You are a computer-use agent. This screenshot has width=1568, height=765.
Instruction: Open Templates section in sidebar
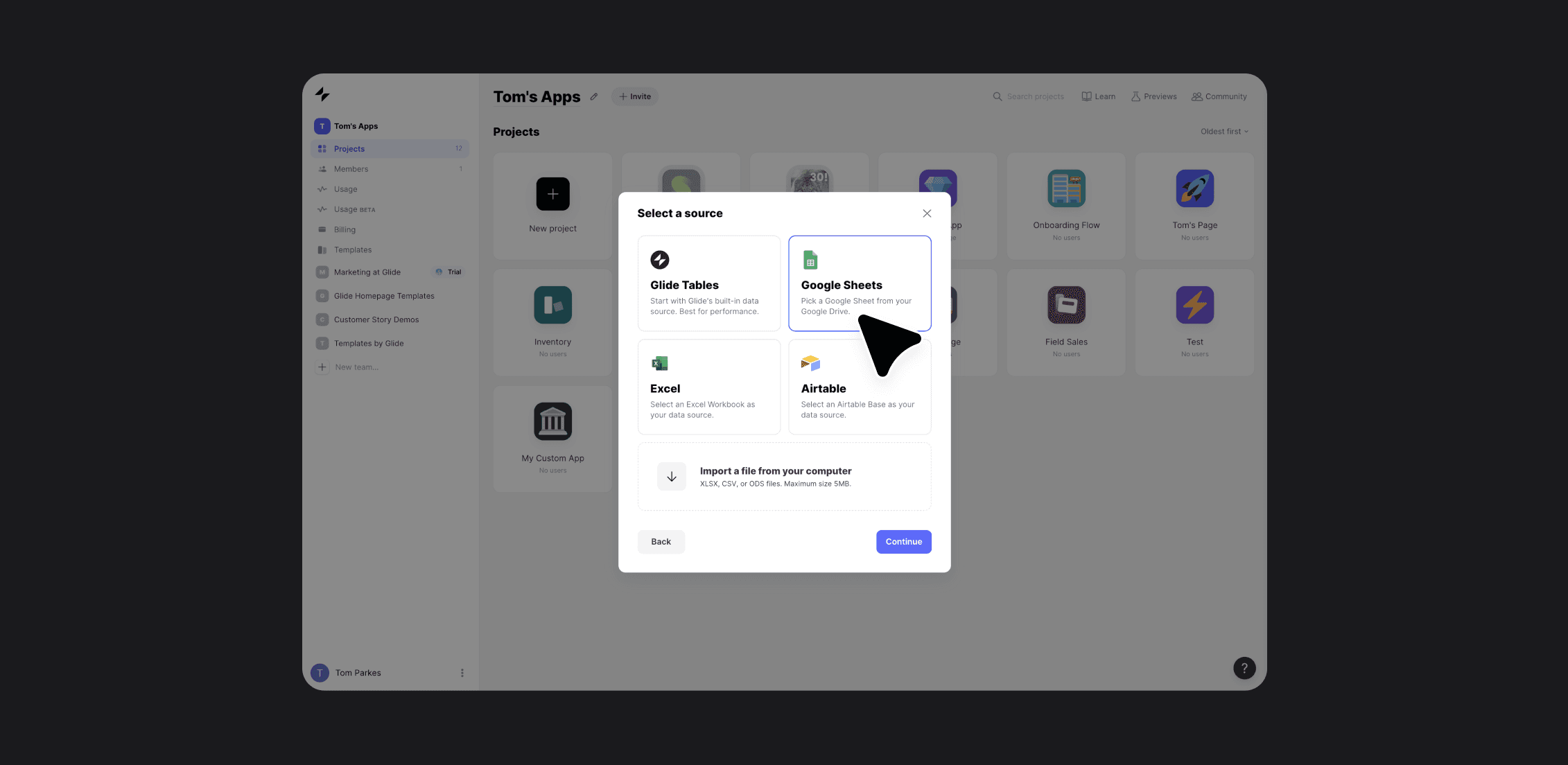coord(353,250)
